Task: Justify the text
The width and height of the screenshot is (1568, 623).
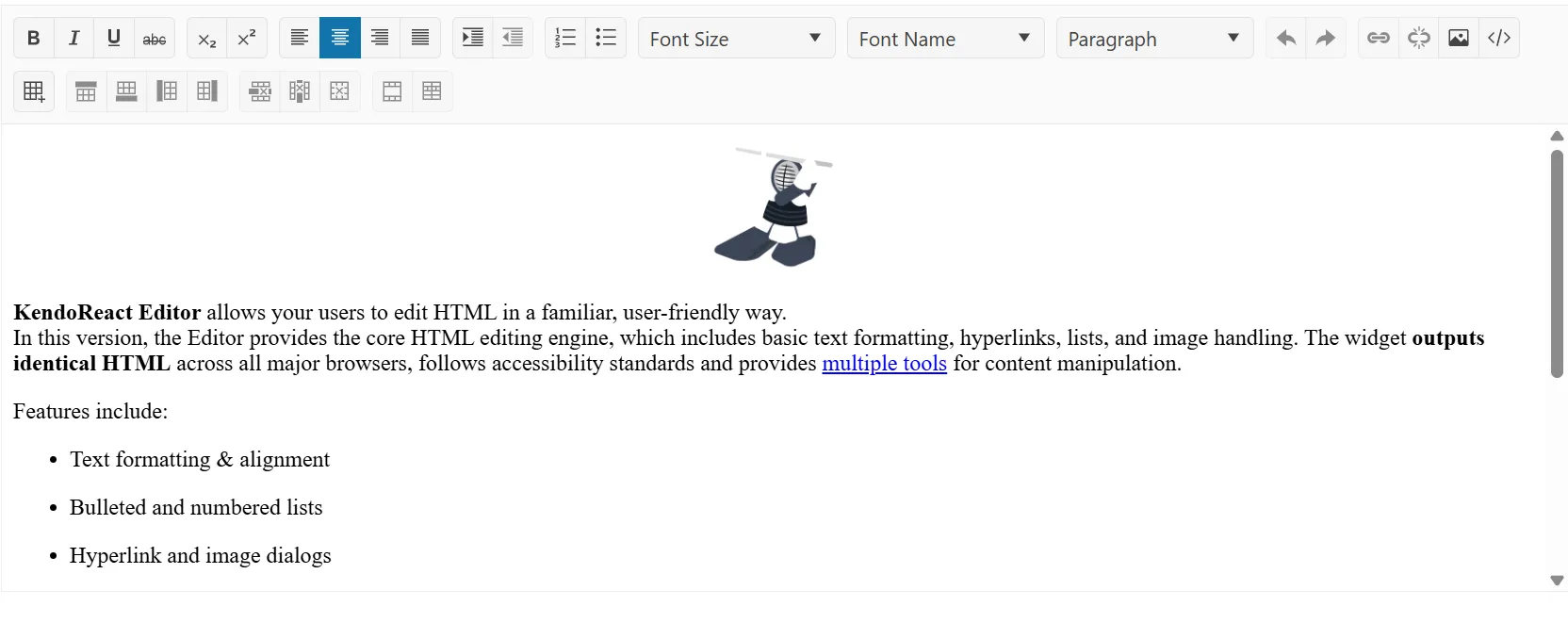Action: click(x=420, y=38)
